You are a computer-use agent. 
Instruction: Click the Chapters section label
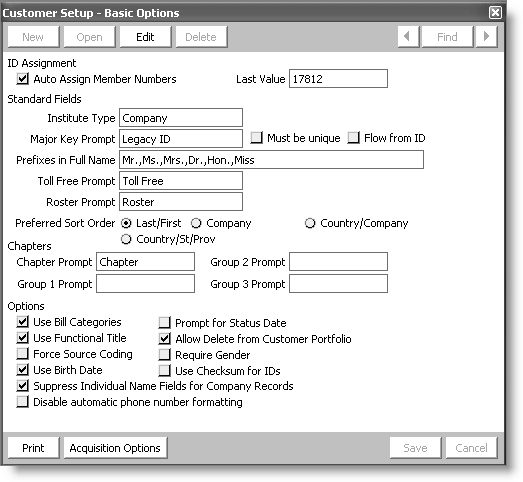[x=29, y=246]
